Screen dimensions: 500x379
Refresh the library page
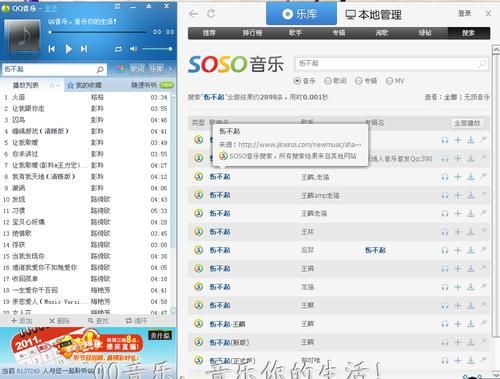click(211, 13)
